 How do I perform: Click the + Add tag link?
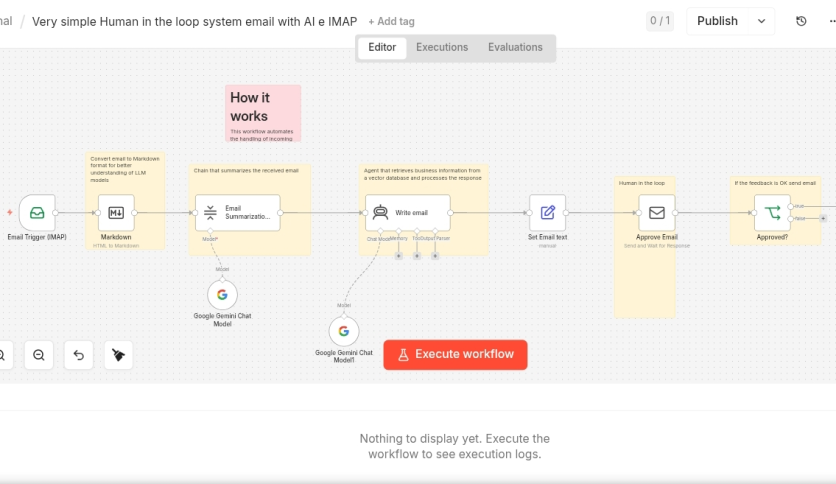(x=391, y=22)
